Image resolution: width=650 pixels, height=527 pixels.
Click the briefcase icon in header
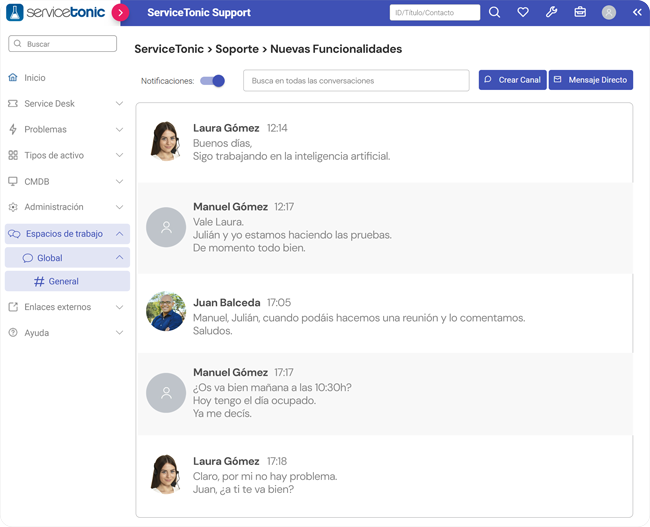[x=580, y=12]
